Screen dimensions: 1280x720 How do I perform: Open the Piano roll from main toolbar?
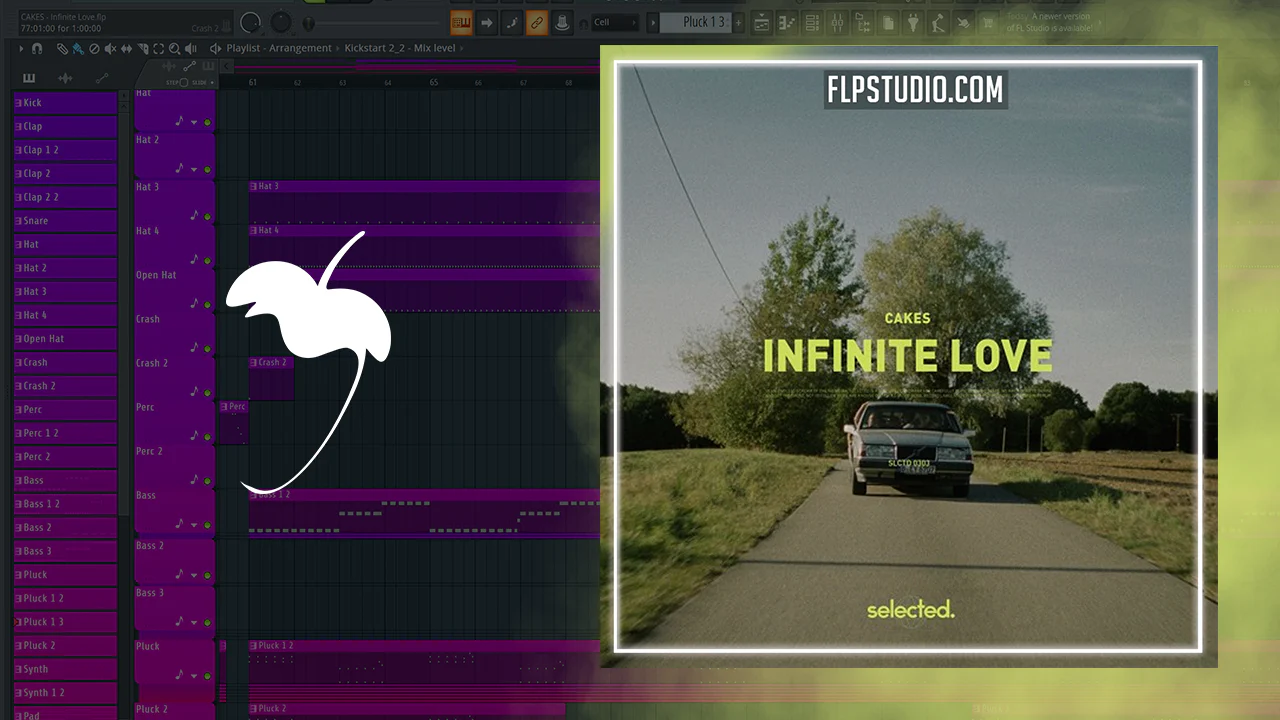tap(787, 22)
